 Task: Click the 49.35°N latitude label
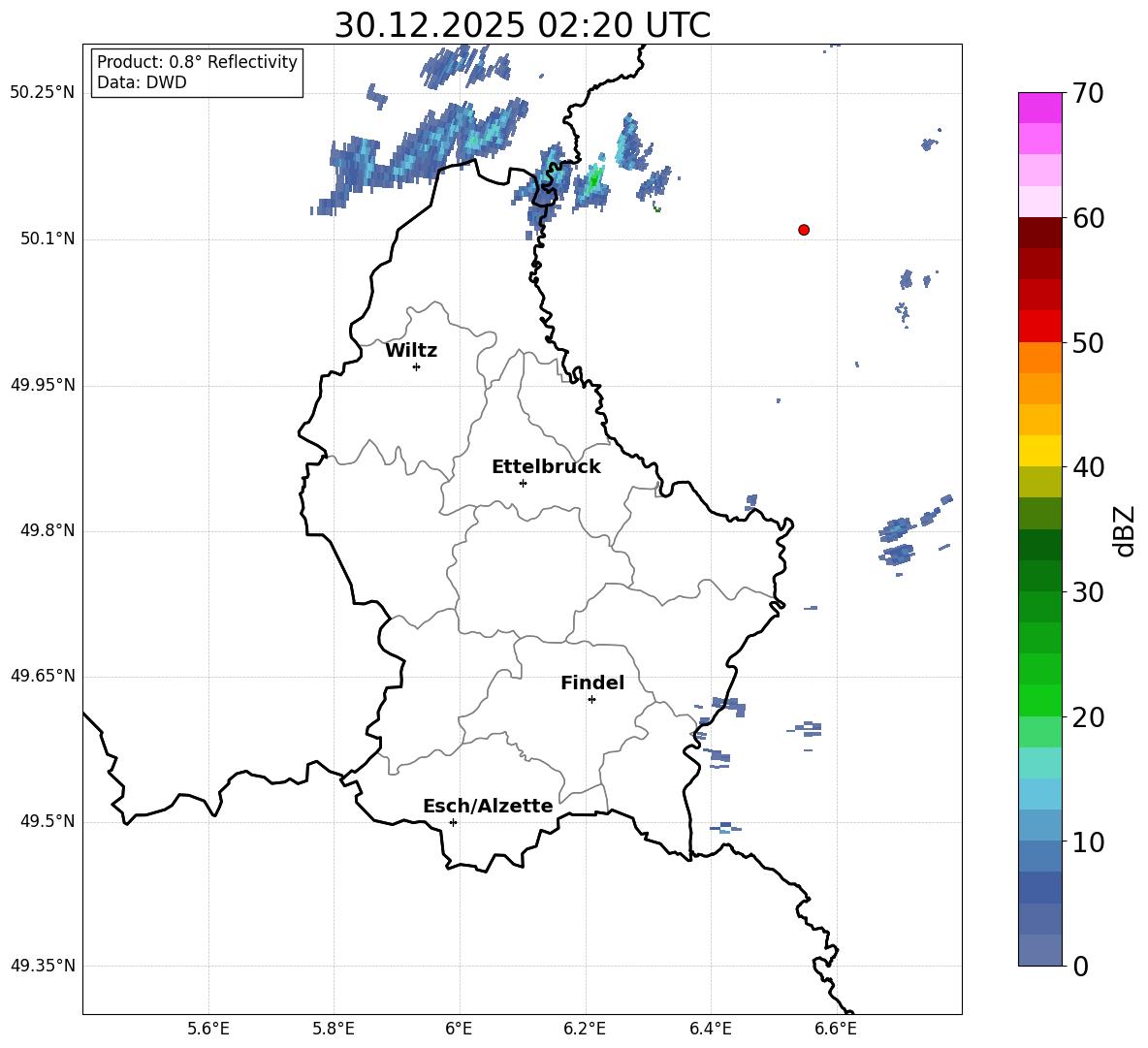tap(43, 966)
